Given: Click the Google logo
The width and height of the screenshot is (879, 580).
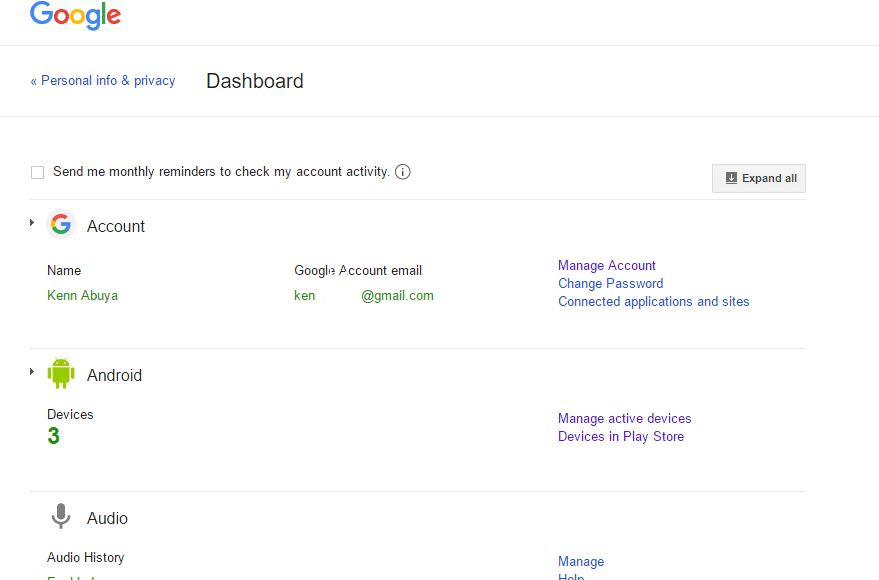Looking at the screenshot, I should 75,15.
